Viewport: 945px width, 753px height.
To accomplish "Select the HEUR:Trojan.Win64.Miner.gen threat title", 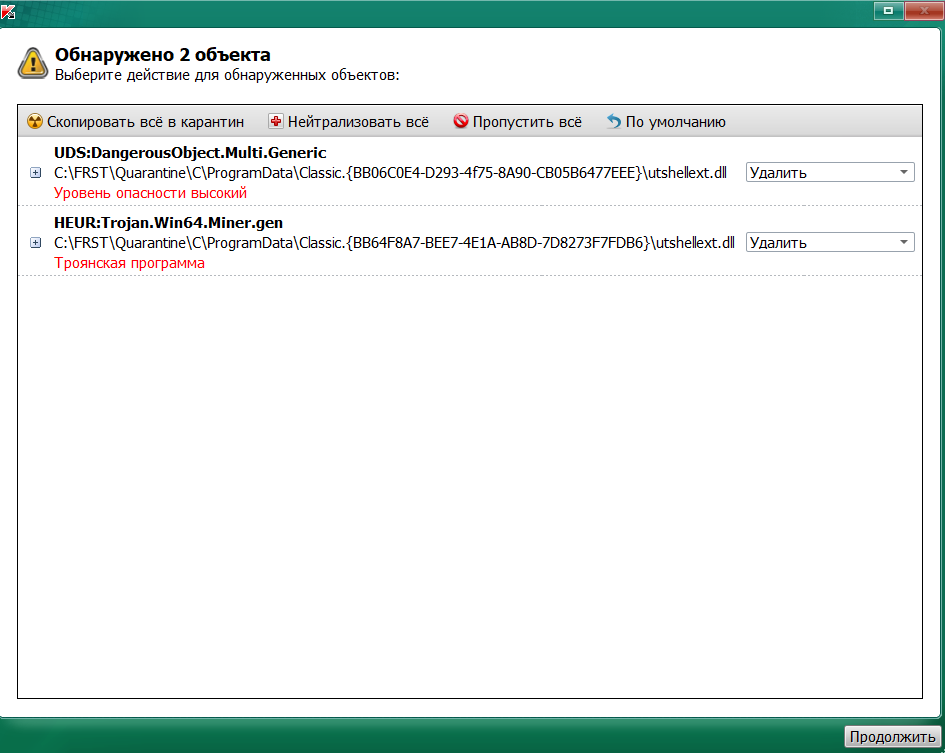I will [x=168, y=222].
